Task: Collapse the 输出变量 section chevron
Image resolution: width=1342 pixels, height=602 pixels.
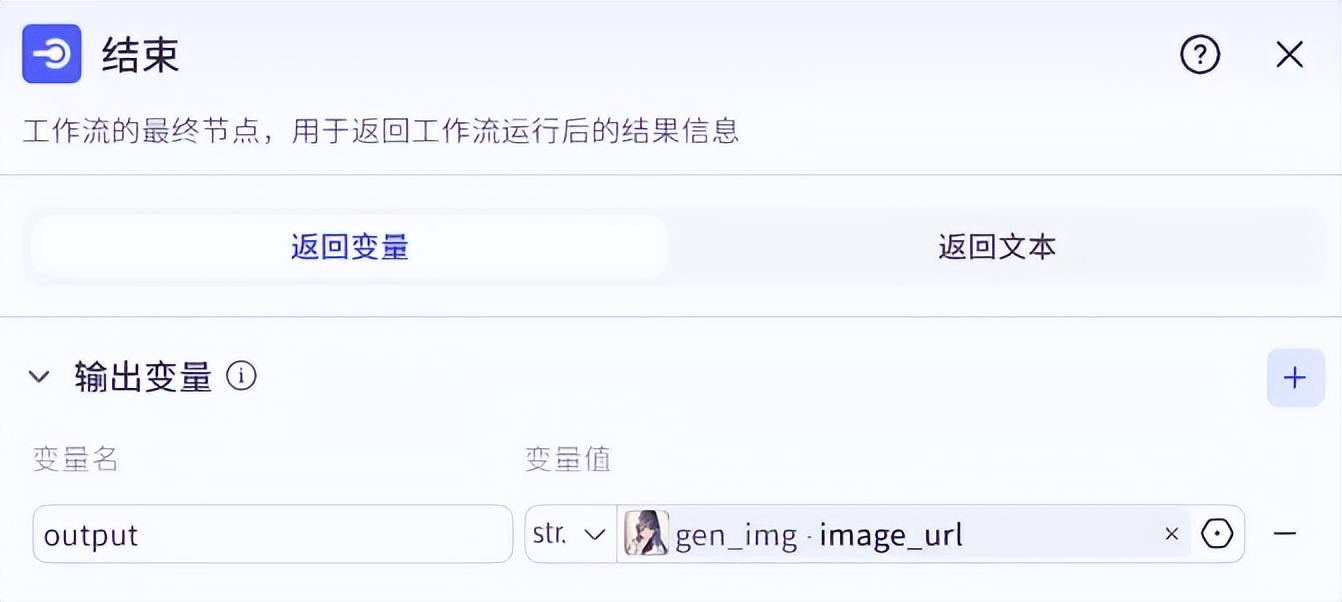Action: 39,377
